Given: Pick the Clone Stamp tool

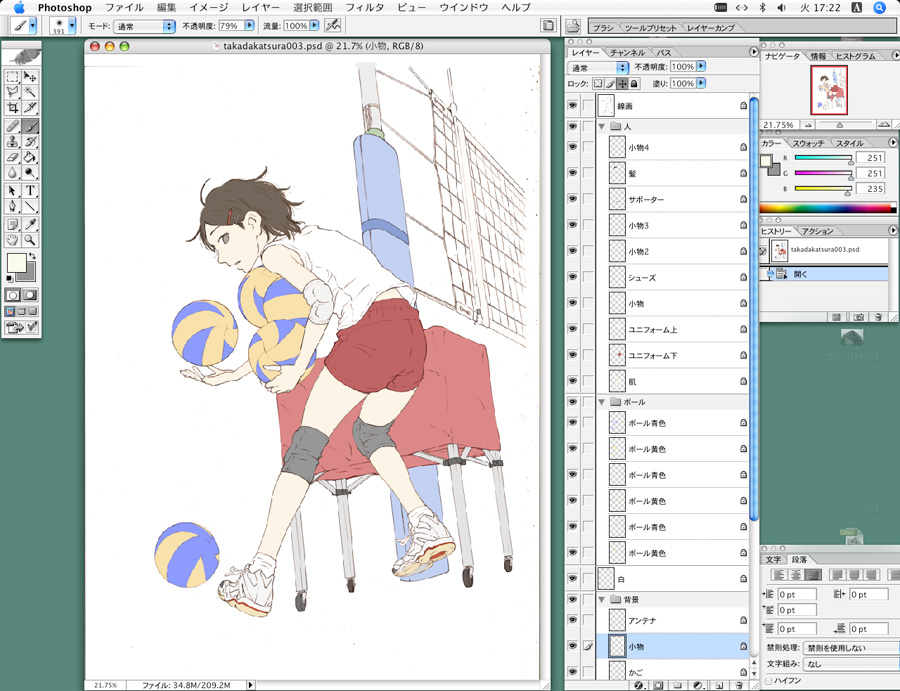Looking at the screenshot, I should [x=13, y=141].
